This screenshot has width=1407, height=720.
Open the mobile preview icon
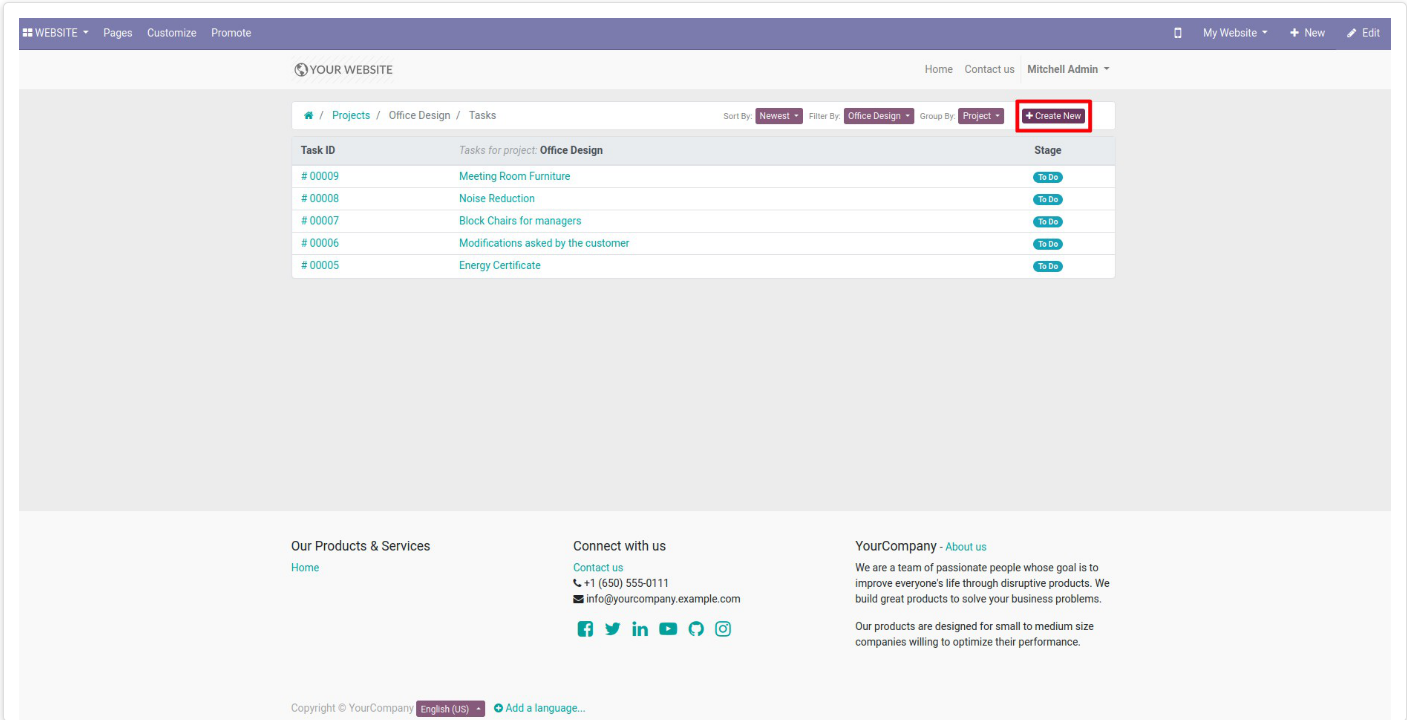coord(1178,33)
